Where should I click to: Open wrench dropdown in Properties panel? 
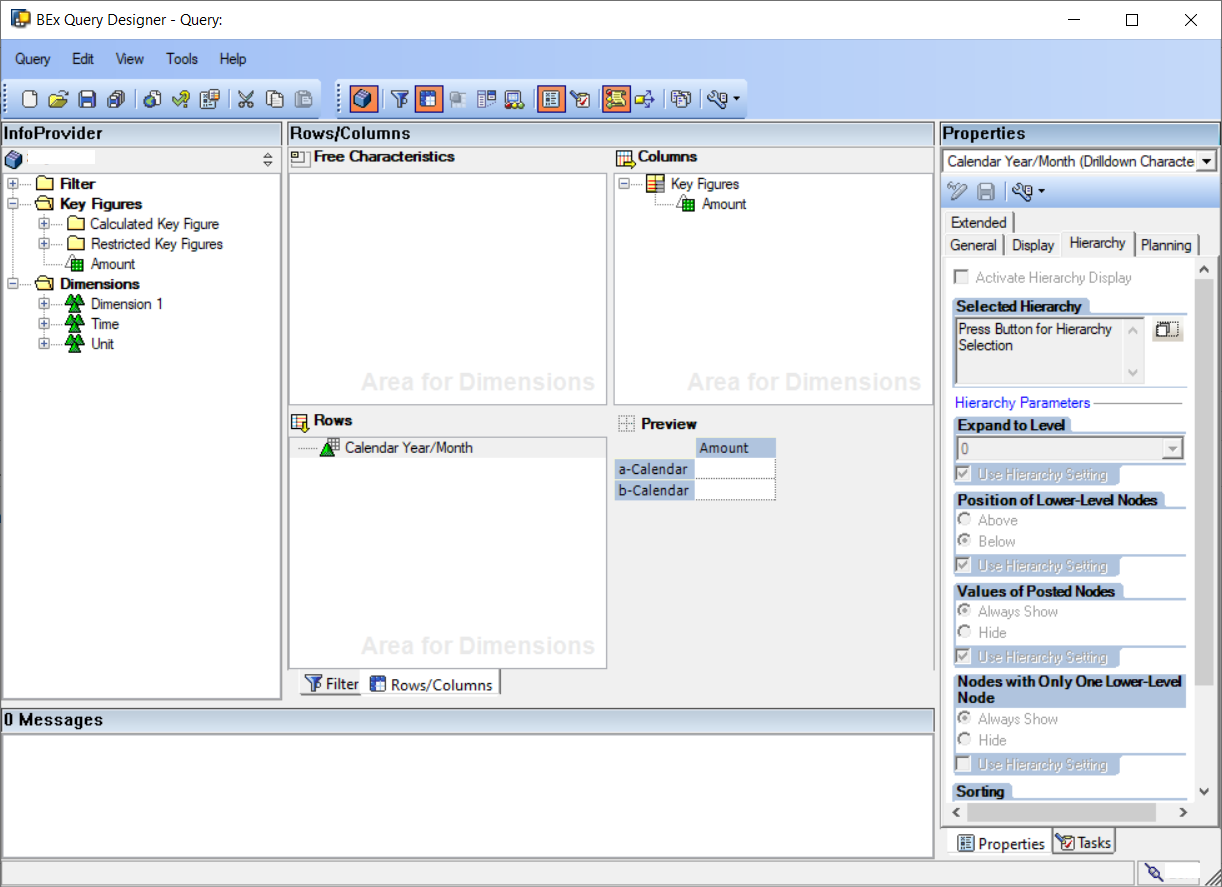coord(1028,191)
